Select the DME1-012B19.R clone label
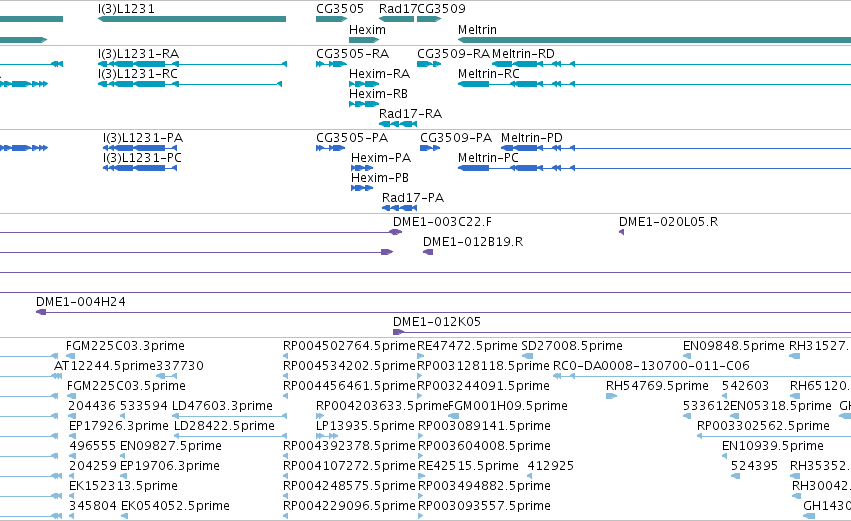851x521 pixels. tap(473, 242)
